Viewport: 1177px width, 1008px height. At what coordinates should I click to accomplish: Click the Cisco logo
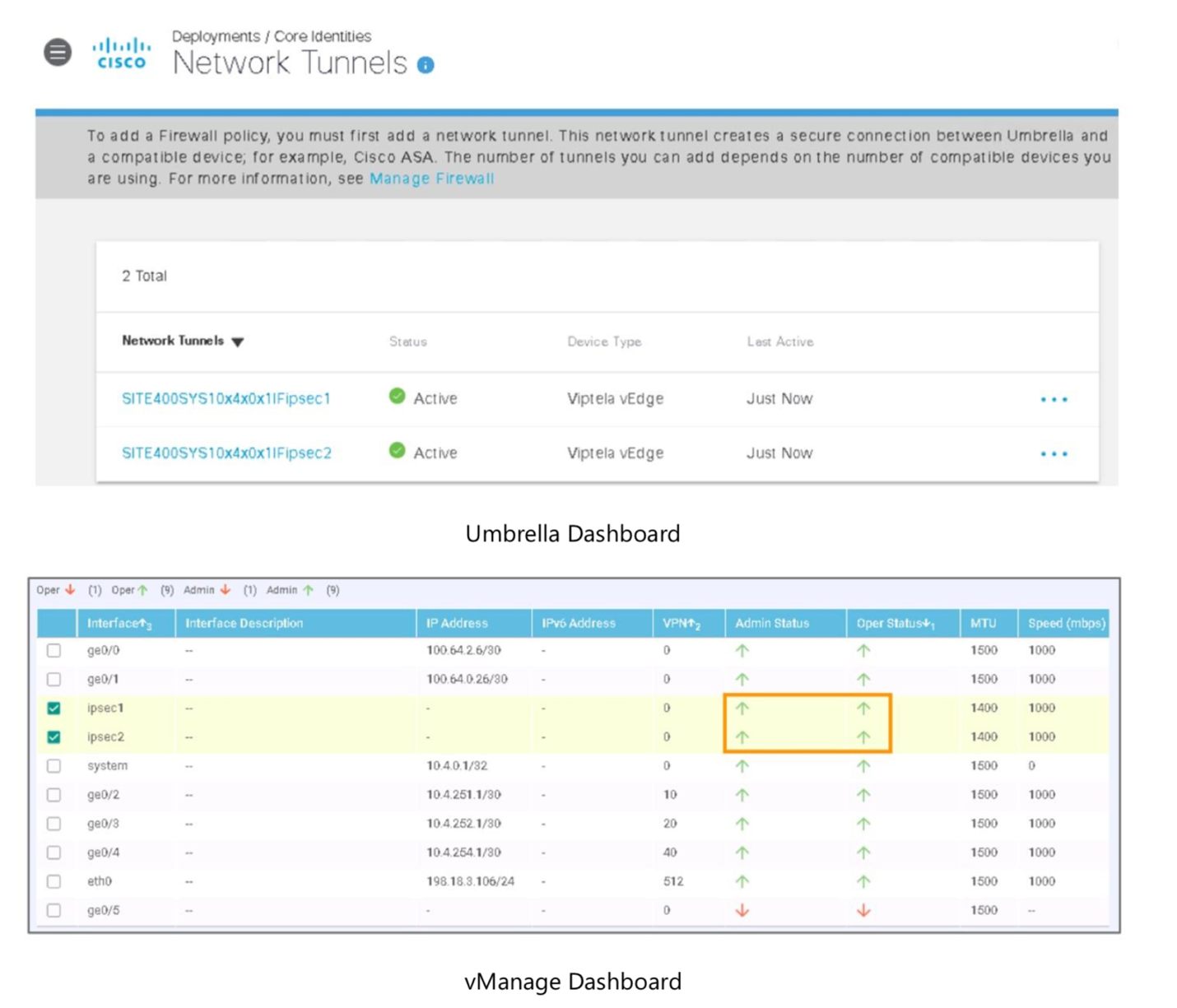click(x=121, y=53)
